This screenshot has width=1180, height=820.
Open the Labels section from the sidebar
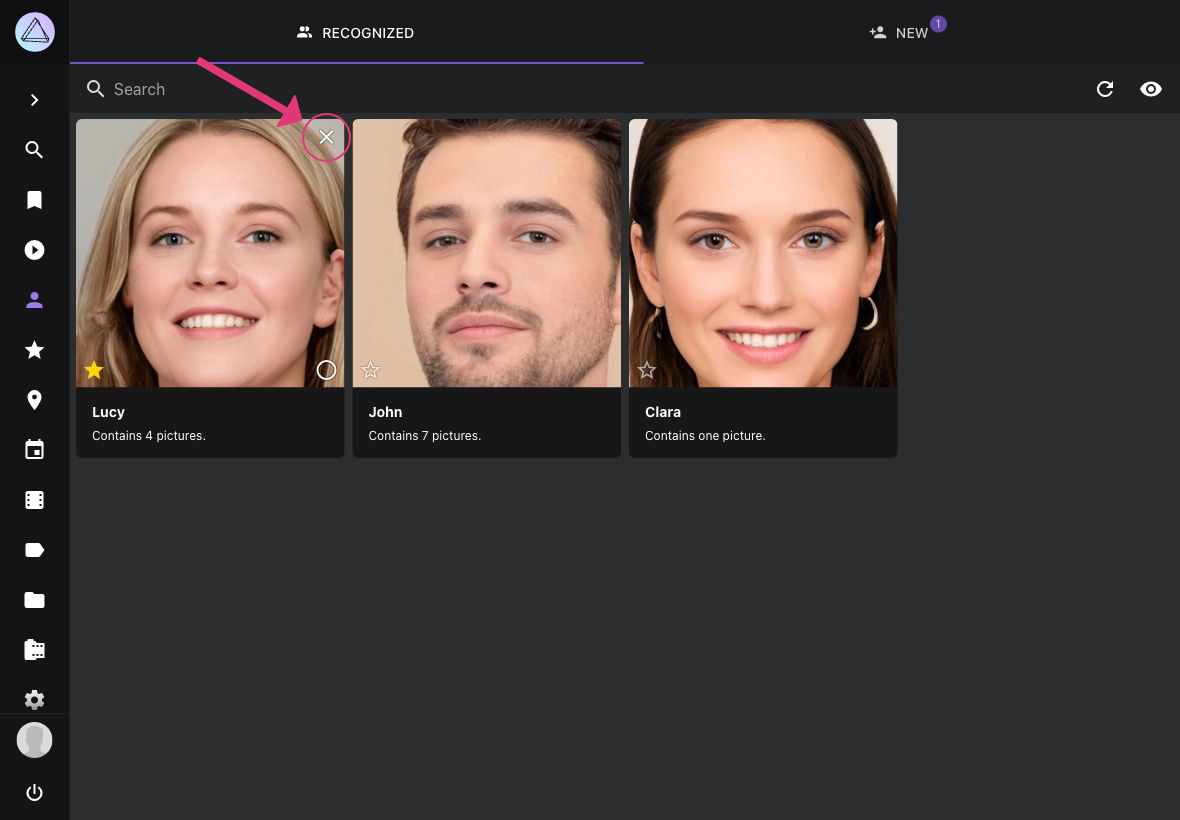34,549
